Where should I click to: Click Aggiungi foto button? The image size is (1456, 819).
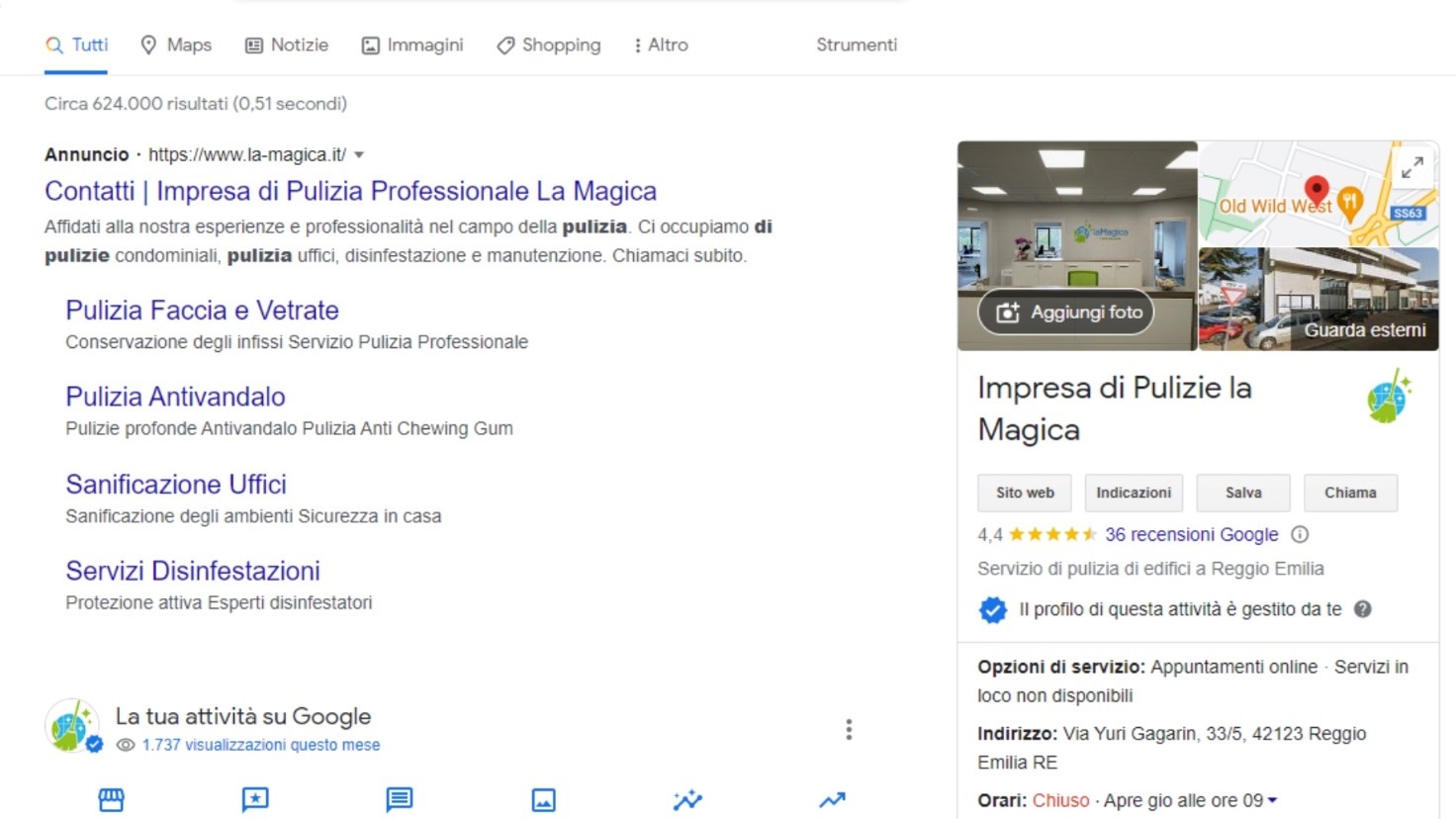[x=1066, y=313]
